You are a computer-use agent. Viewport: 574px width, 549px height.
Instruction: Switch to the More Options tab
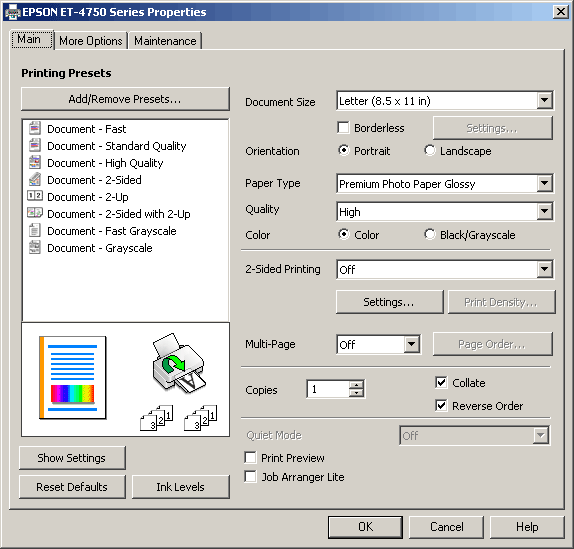coord(91,41)
